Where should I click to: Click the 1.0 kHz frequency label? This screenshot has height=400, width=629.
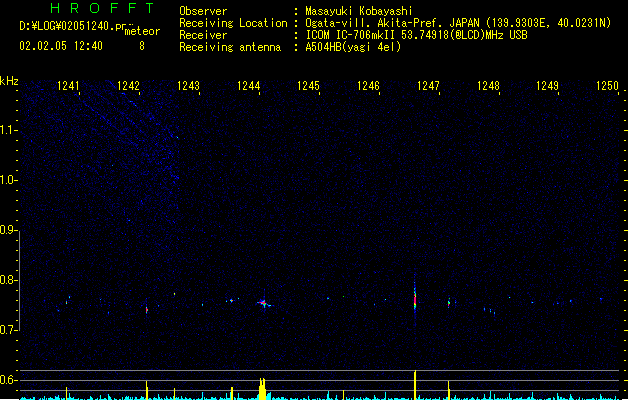(8, 180)
